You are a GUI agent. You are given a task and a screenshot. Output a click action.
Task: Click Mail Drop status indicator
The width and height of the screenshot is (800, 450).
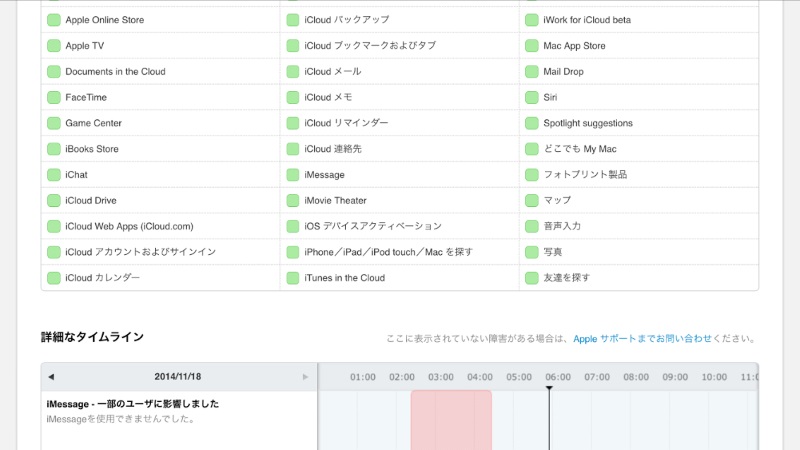532,71
